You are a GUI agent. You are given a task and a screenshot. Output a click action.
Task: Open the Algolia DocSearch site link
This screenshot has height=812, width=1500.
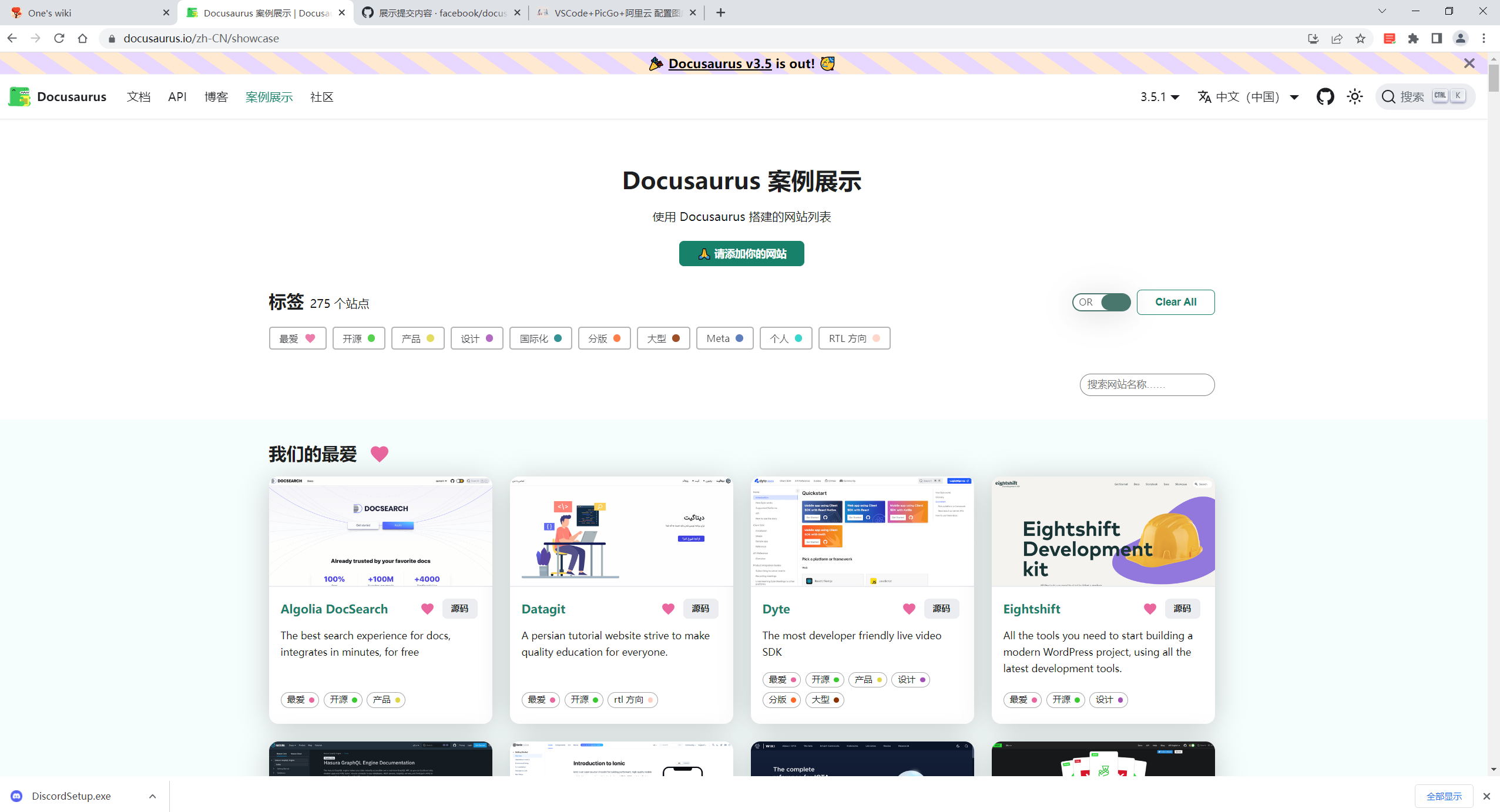pyautogui.click(x=334, y=609)
